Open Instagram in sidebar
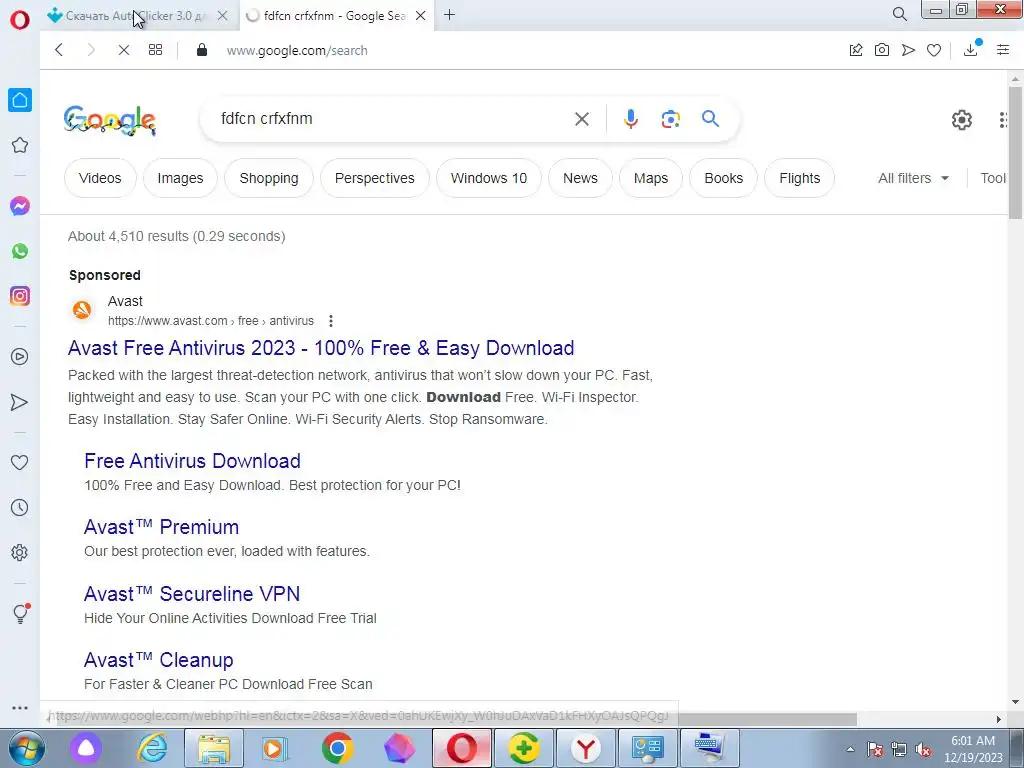Screen dimensions: 1024x768 (20, 296)
